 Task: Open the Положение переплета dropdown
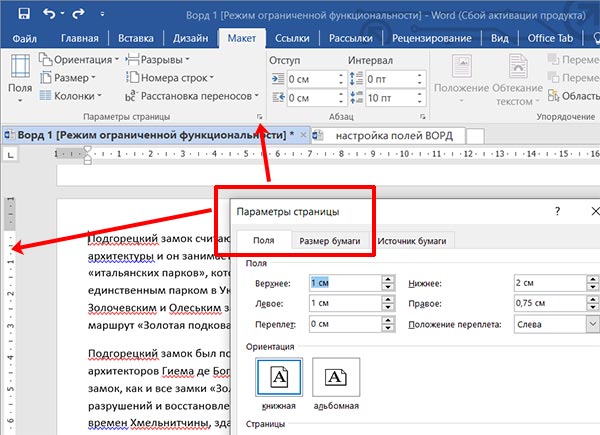pyautogui.click(x=592, y=324)
